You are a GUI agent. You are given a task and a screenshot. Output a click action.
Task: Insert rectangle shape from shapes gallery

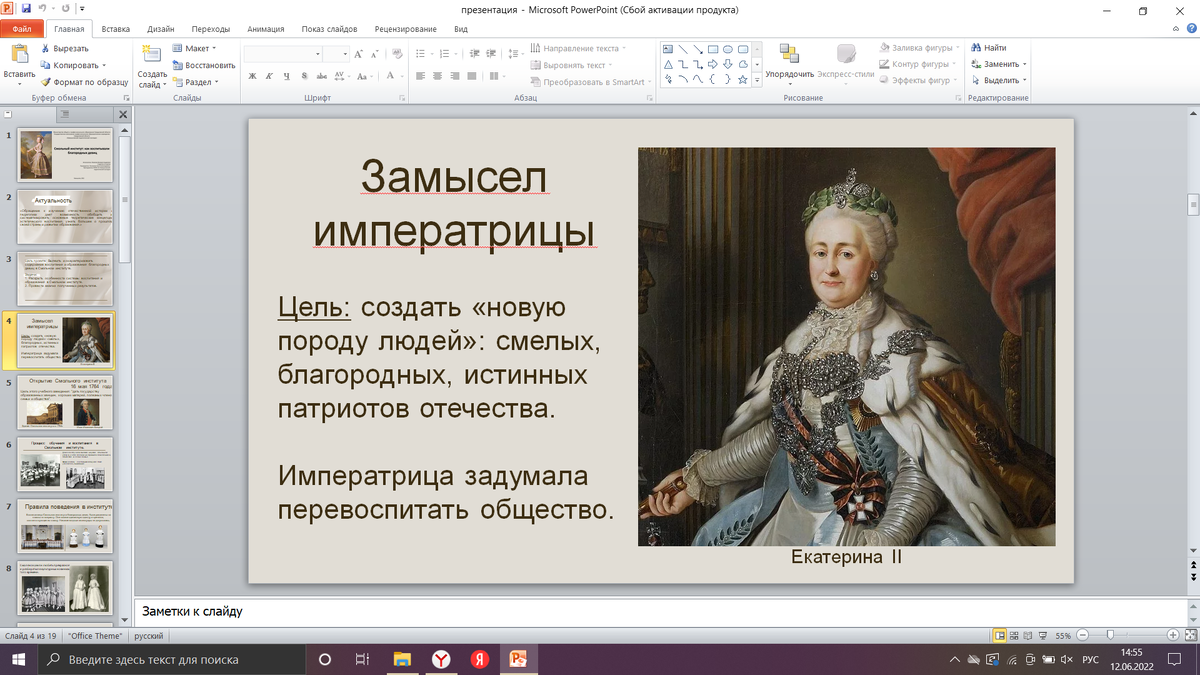point(713,49)
